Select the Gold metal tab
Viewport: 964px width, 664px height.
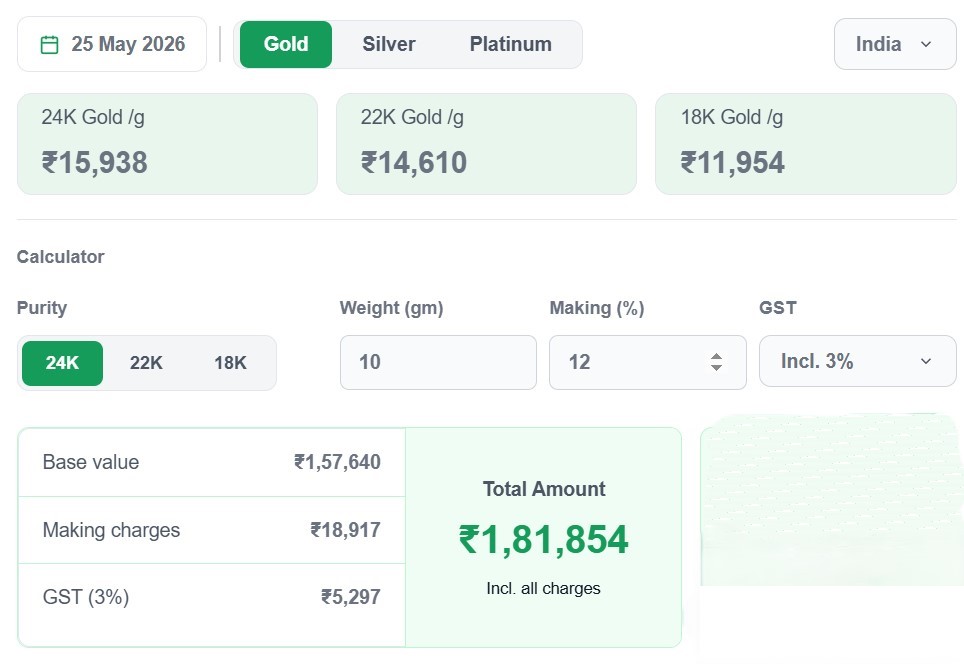point(286,44)
